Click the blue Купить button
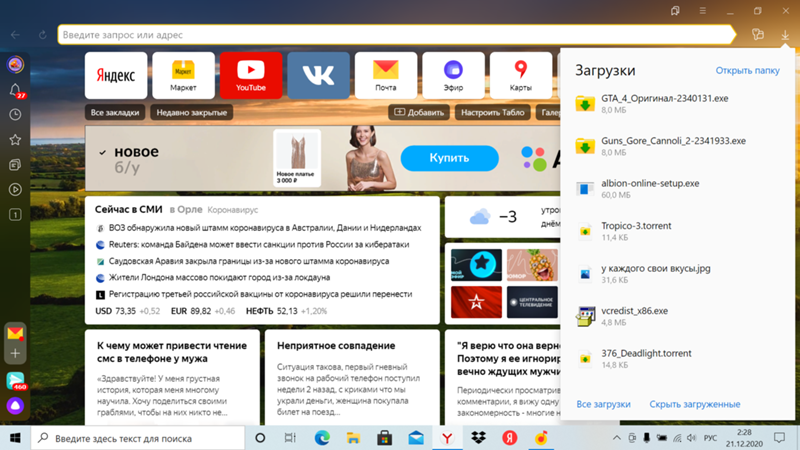This screenshot has height=450, width=800. pos(449,158)
